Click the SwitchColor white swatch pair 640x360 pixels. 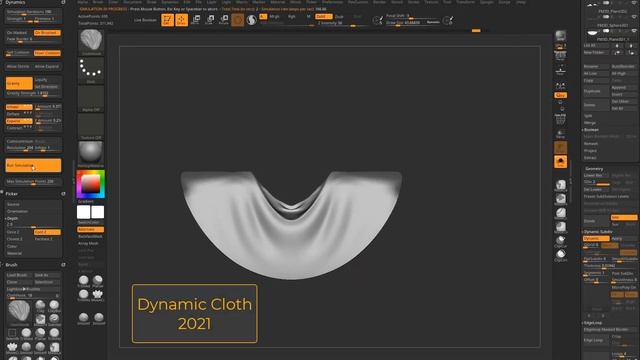(91, 212)
